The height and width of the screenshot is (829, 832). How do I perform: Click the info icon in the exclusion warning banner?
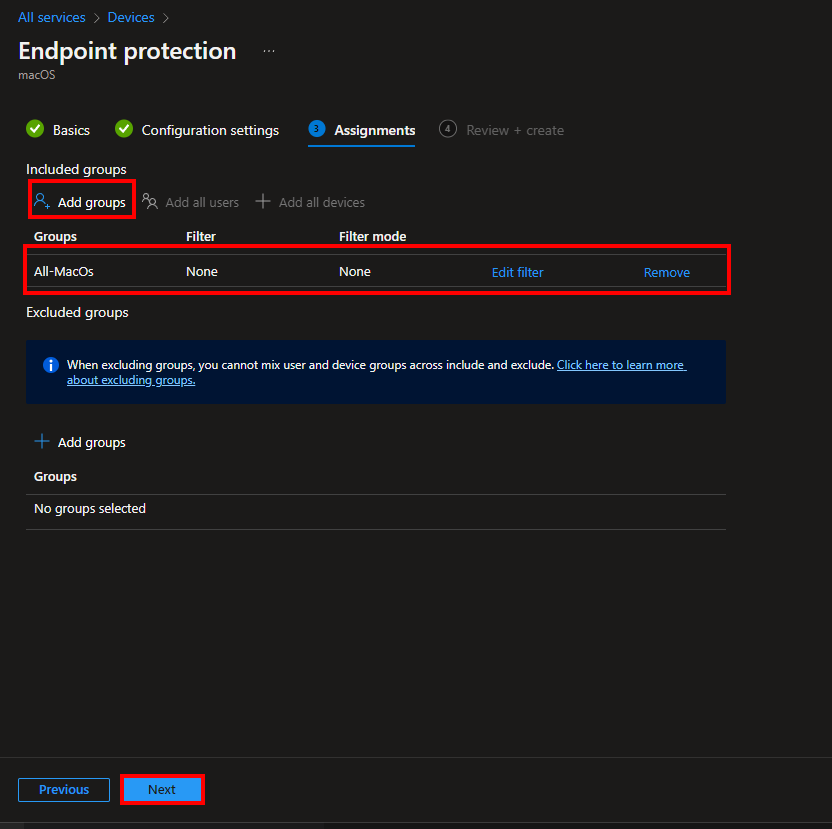51,365
